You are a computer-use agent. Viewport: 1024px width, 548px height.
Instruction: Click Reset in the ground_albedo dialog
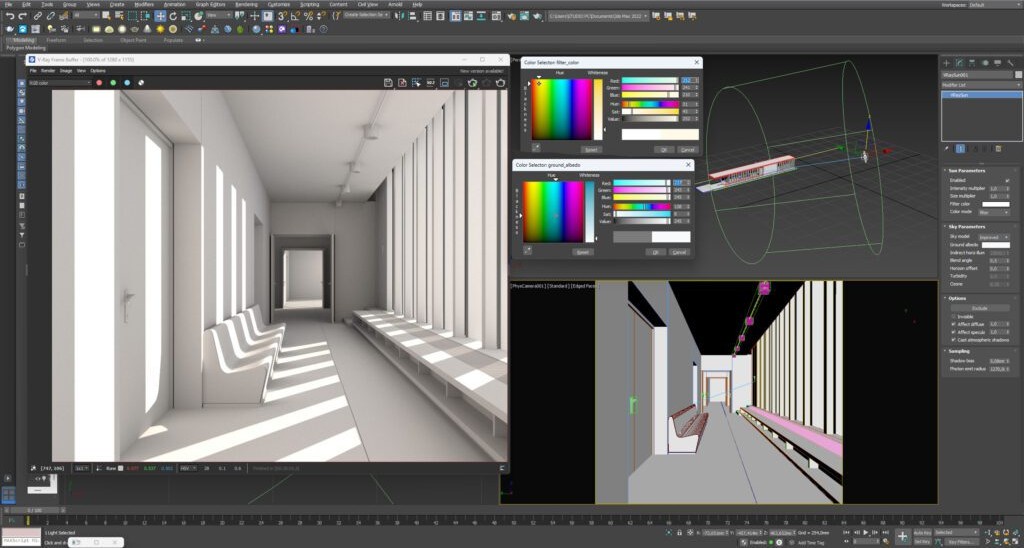pyautogui.click(x=583, y=252)
